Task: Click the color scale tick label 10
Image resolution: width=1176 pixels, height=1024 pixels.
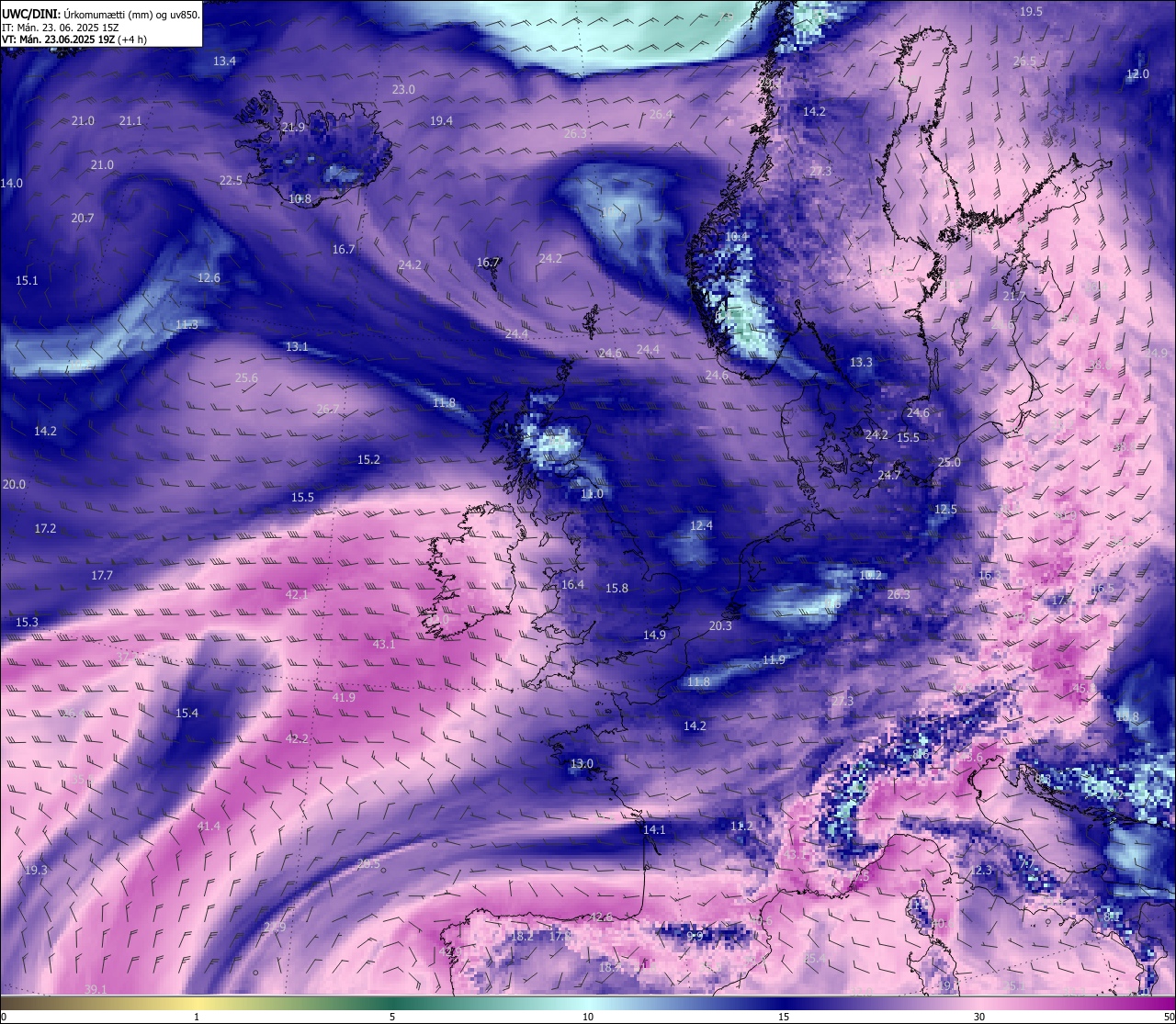Action: [x=588, y=1017]
